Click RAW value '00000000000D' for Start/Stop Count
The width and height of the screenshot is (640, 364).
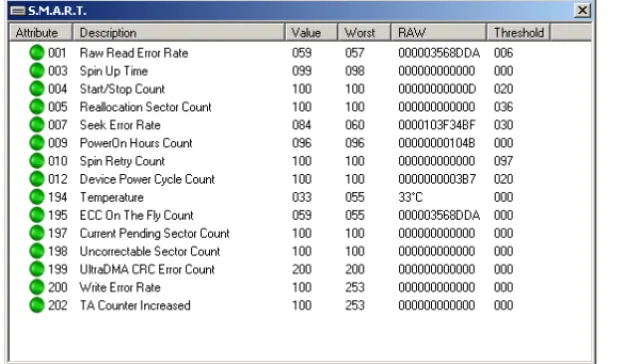pos(437,89)
